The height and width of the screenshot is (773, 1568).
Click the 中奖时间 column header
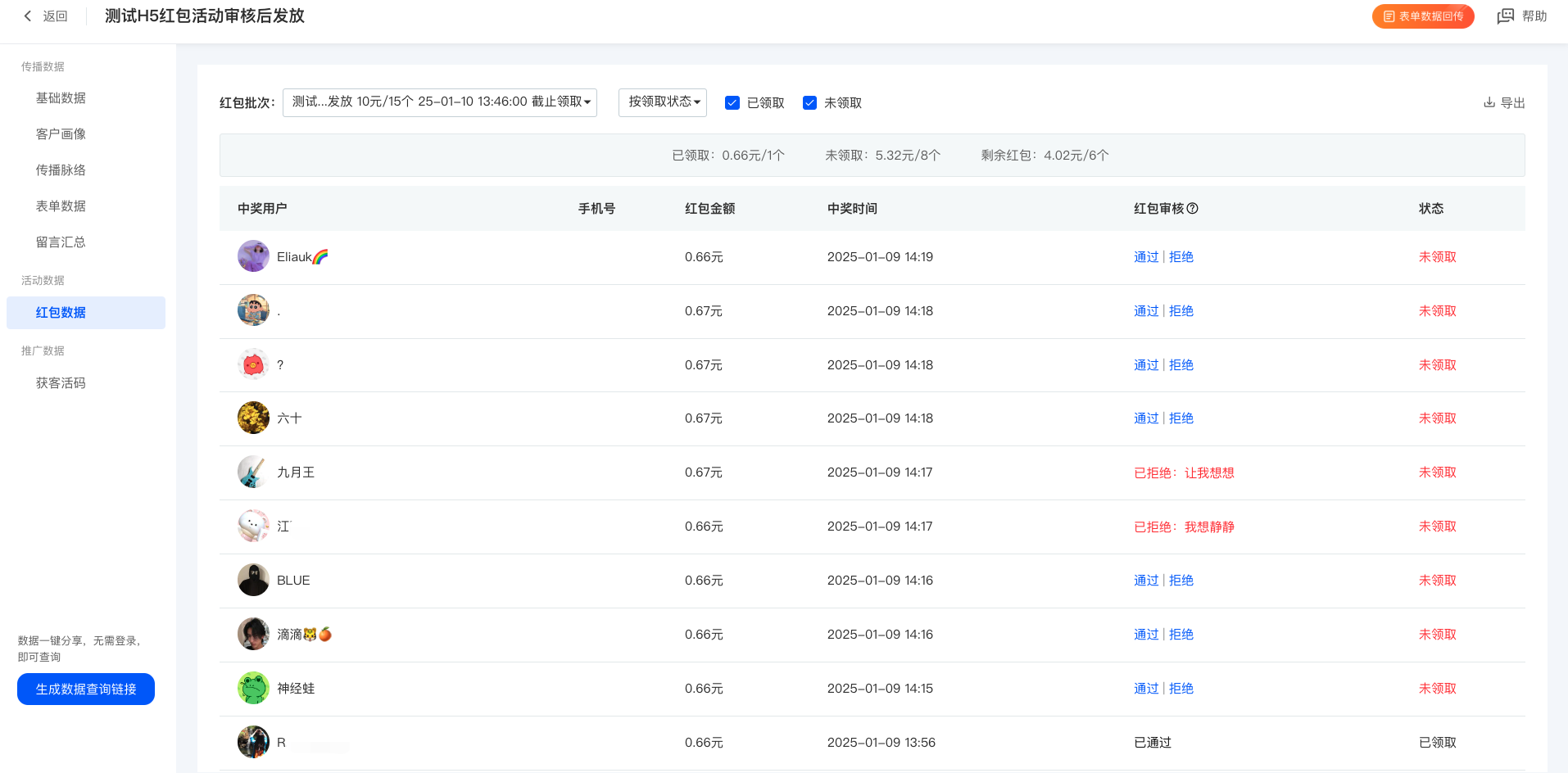(x=852, y=208)
